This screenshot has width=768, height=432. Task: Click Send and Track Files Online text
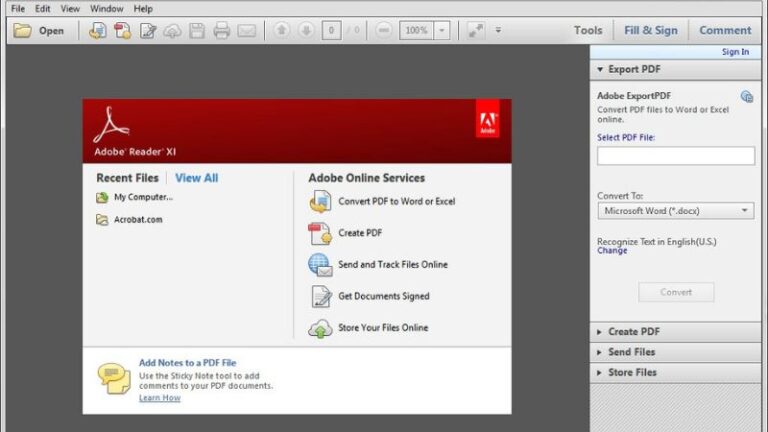coord(393,264)
